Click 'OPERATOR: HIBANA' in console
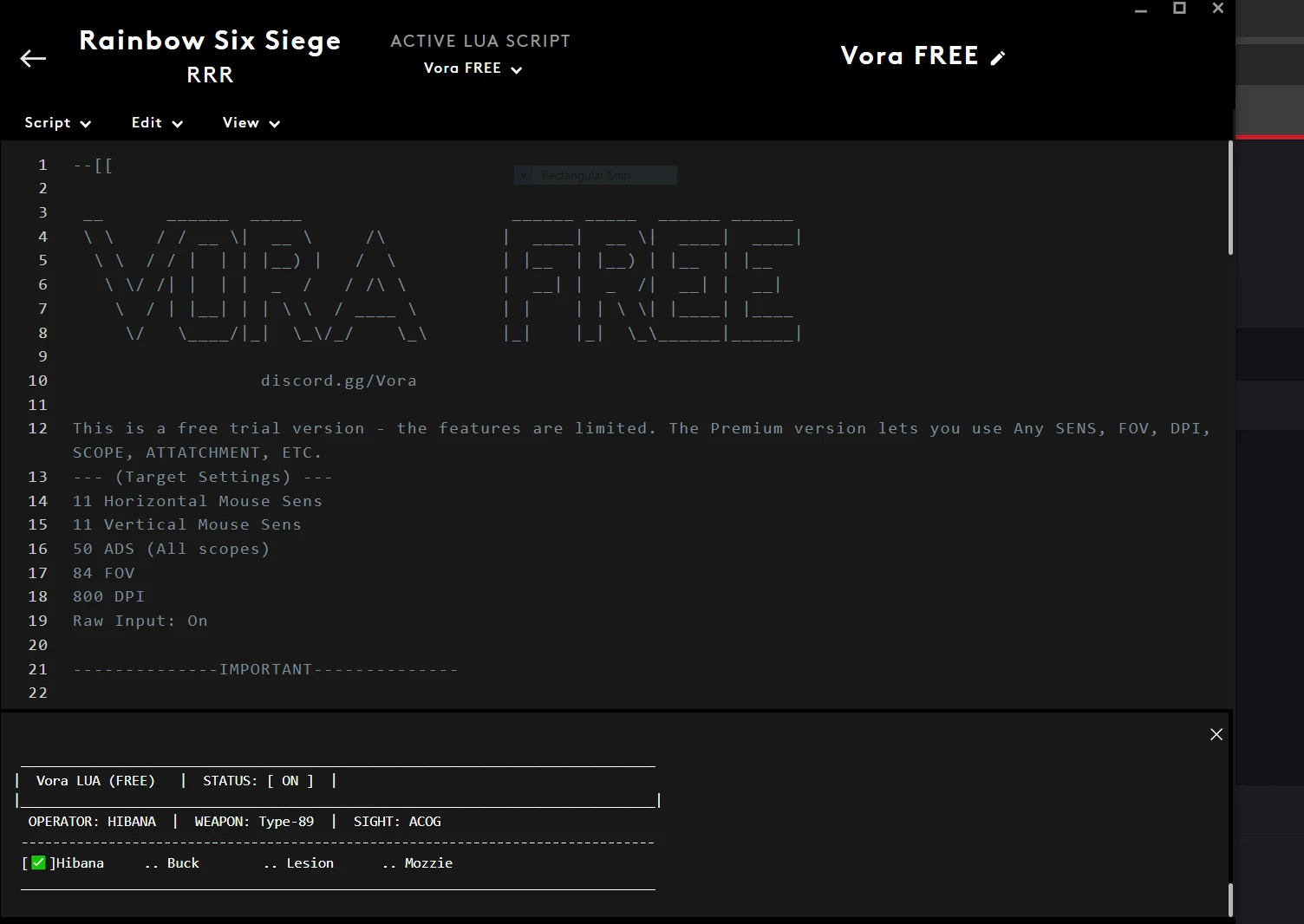Screen dimensions: 1304x924 tap(92, 822)
